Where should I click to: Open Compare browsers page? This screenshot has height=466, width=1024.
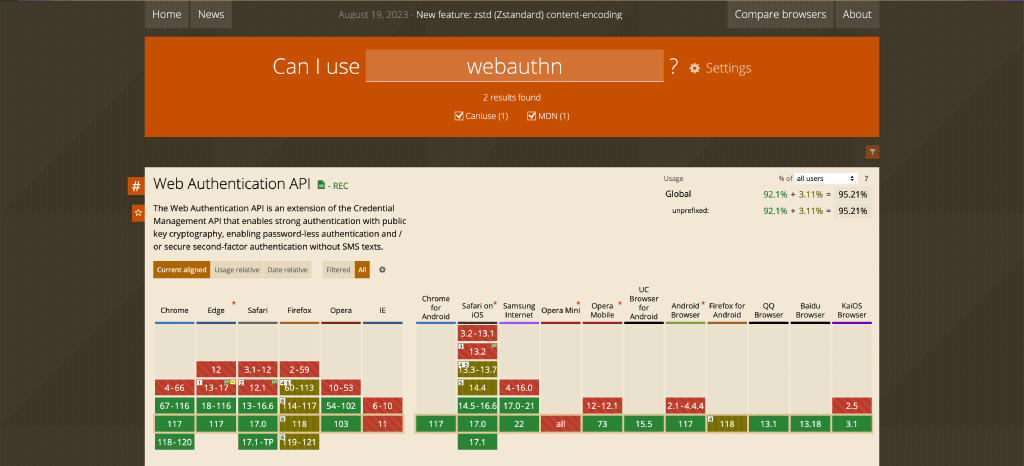pos(780,14)
